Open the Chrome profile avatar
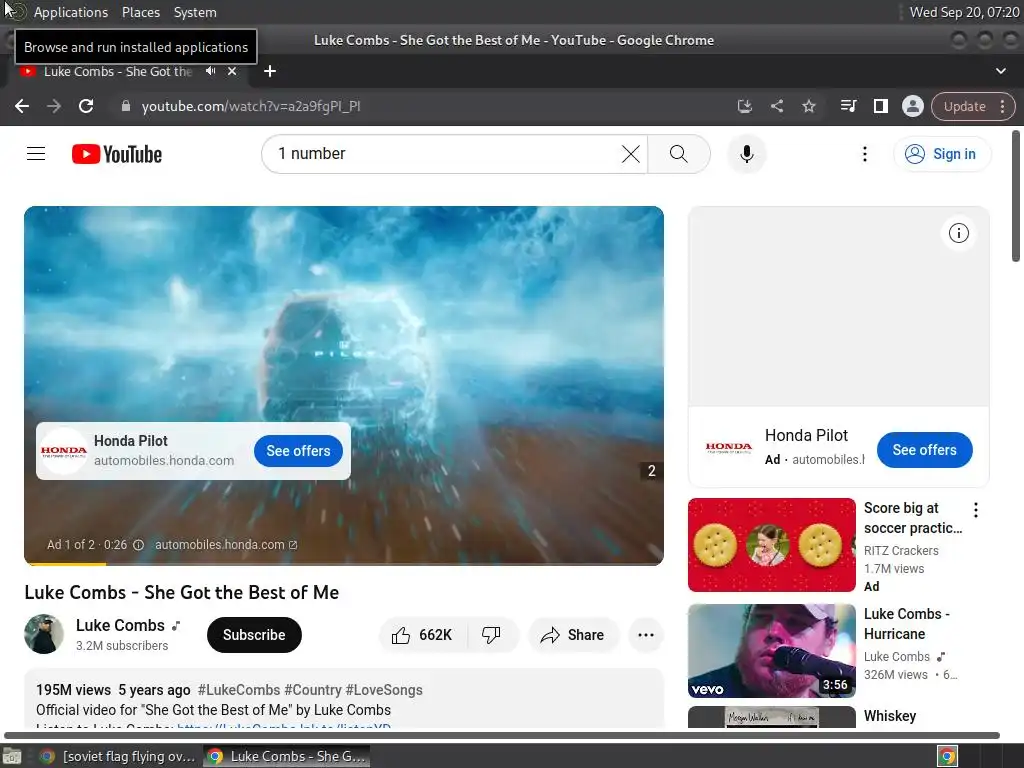1024x768 pixels. 912,106
